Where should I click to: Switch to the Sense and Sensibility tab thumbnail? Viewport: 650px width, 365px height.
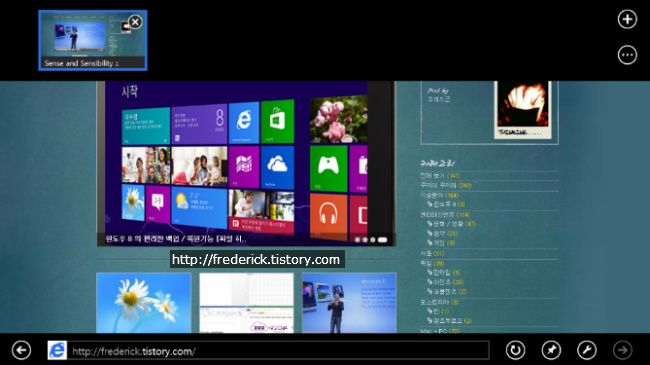pos(92,40)
